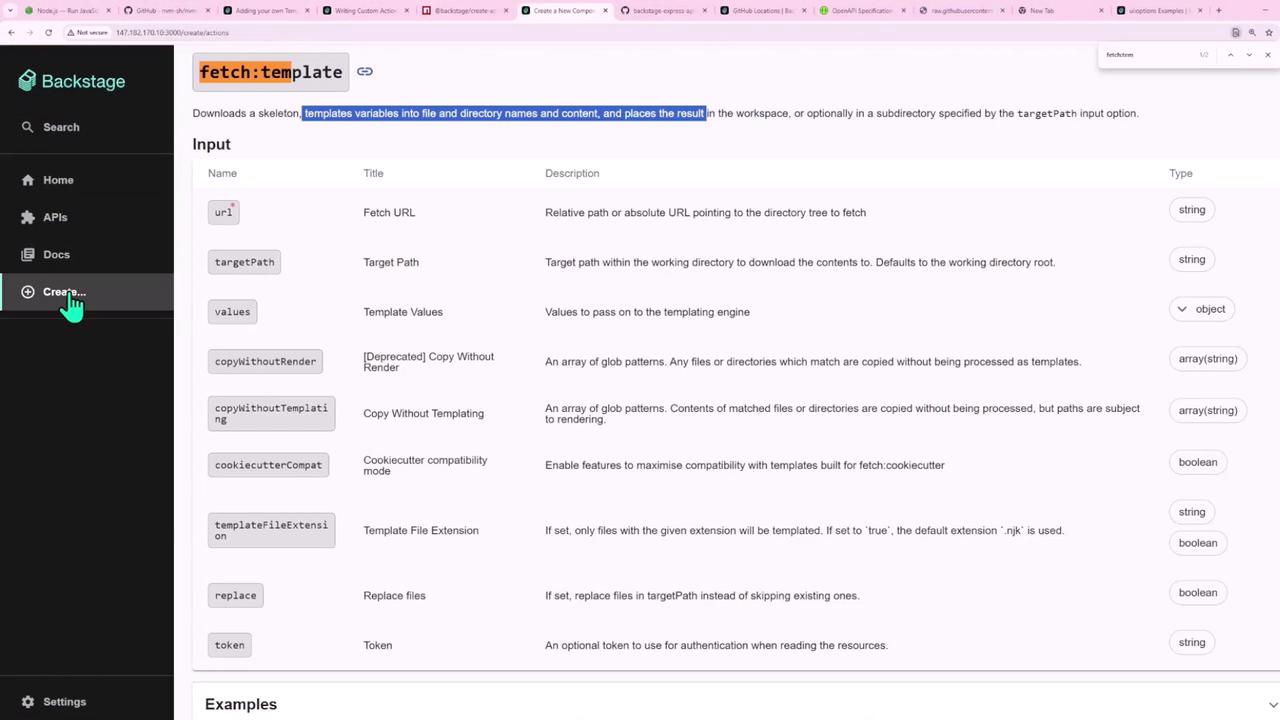The height and width of the screenshot is (720, 1280).
Task: Go forward in browser history
Action: (30, 32)
